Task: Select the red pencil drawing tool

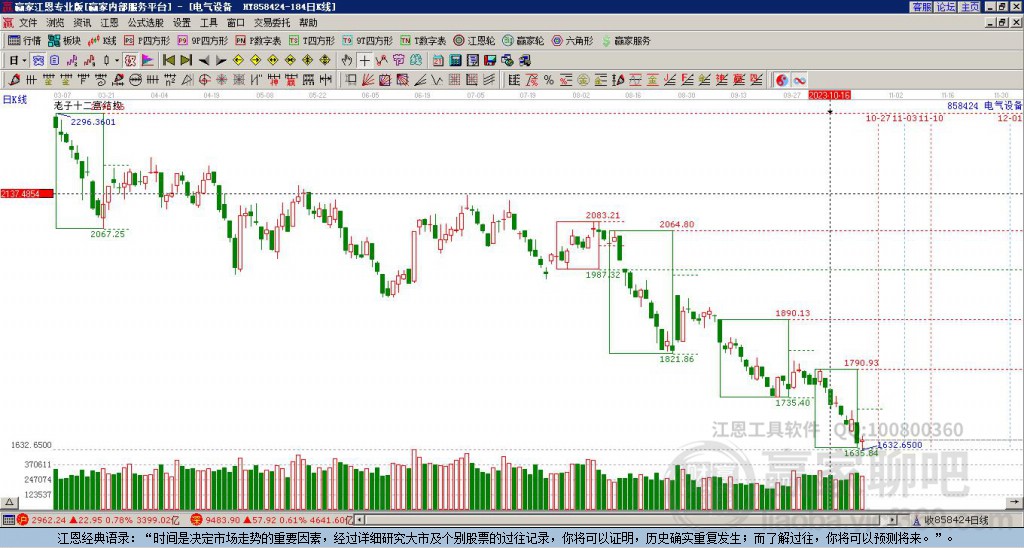Action: click(x=14, y=80)
